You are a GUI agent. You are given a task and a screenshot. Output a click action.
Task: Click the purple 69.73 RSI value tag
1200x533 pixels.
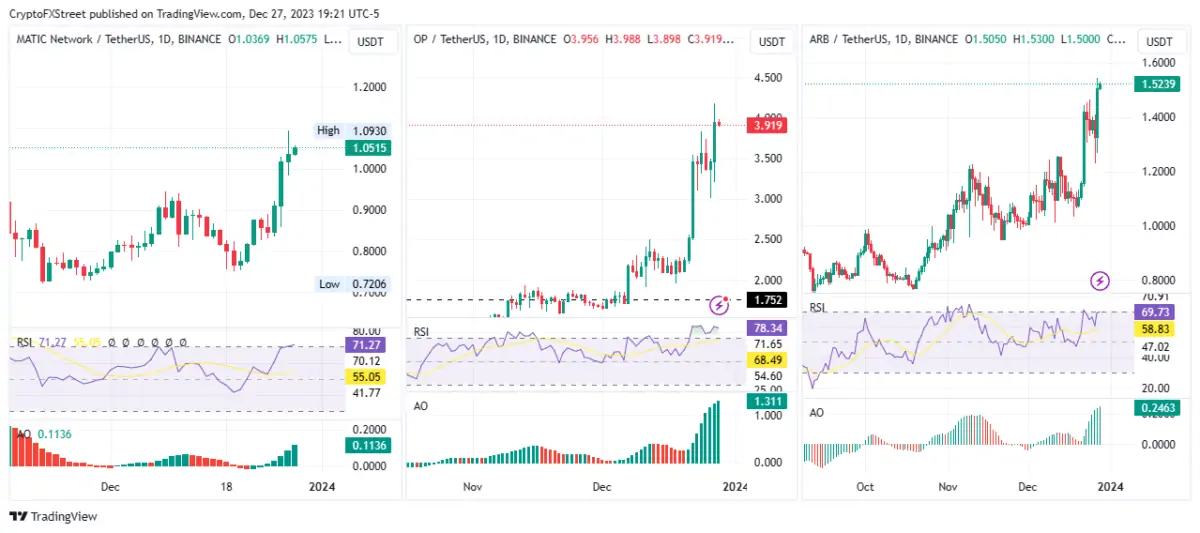pos(1157,313)
